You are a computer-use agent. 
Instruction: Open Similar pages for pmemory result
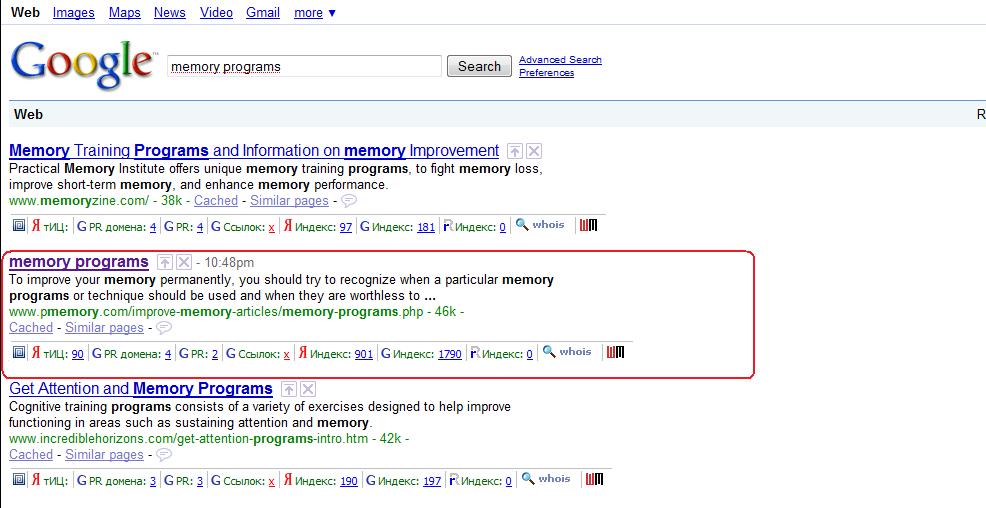pyautogui.click(x=104, y=328)
